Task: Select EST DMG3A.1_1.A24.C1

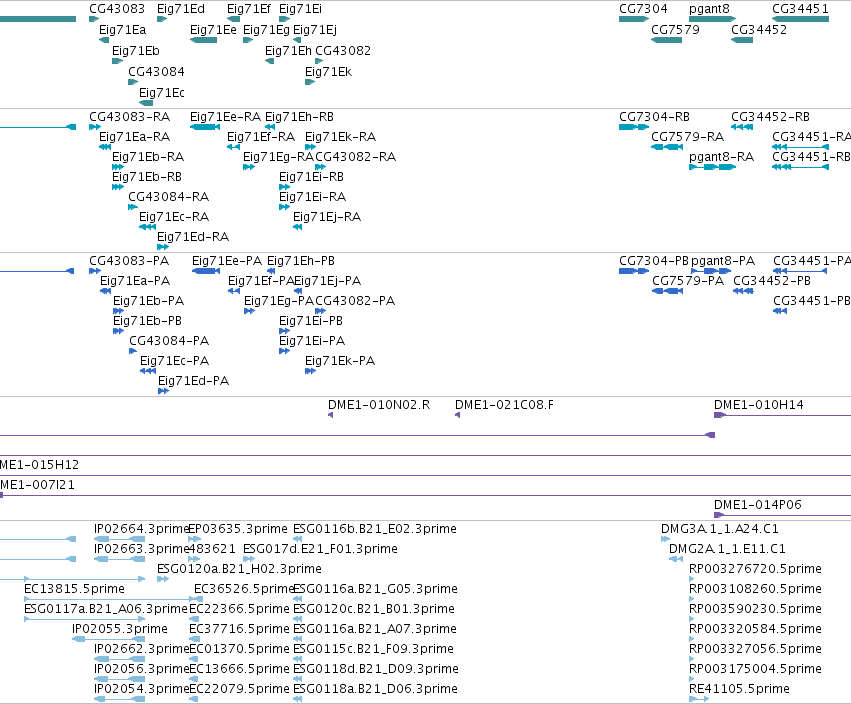Action: click(x=720, y=529)
